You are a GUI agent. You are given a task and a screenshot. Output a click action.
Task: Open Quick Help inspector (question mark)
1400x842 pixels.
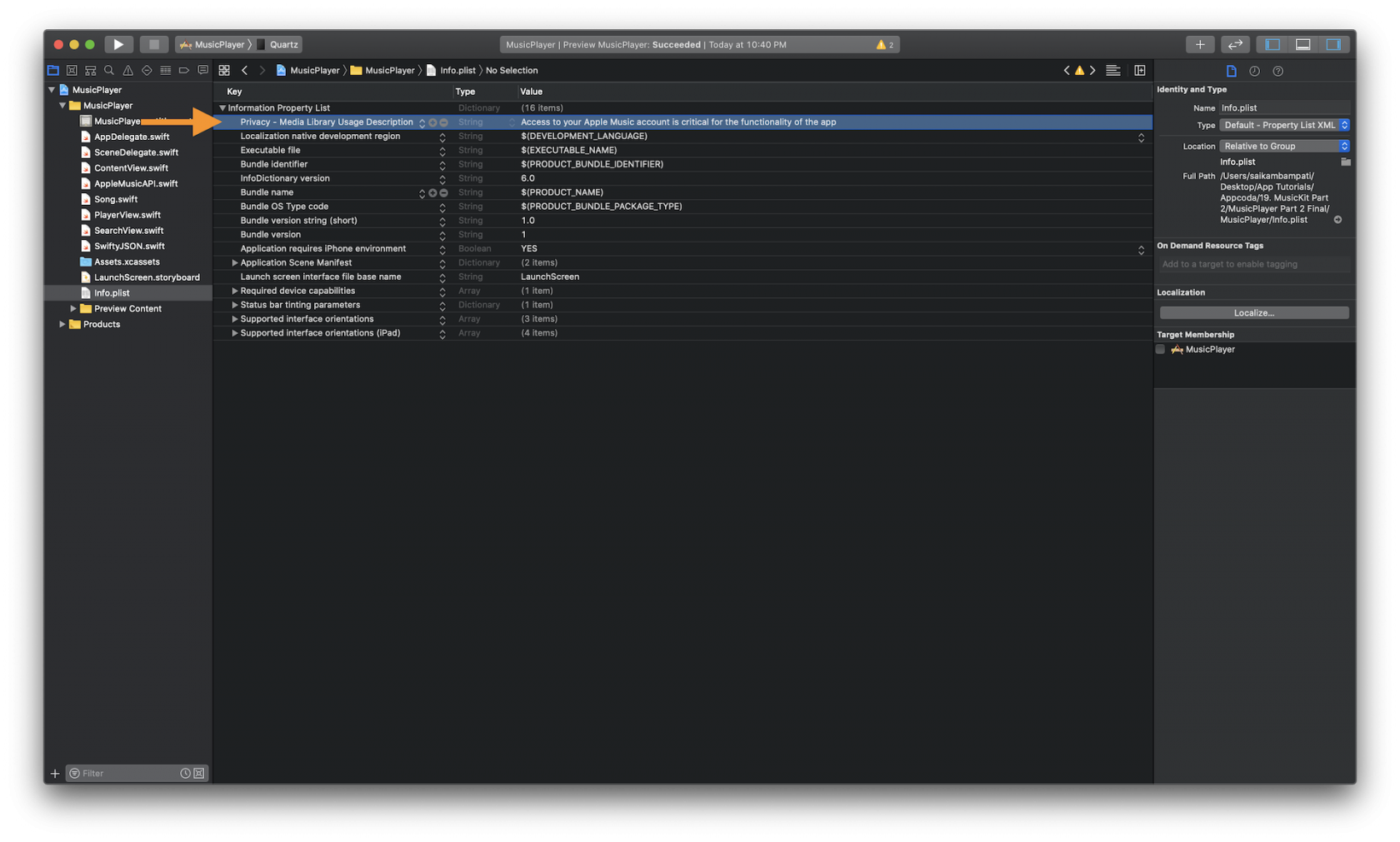coord(1277,71)
